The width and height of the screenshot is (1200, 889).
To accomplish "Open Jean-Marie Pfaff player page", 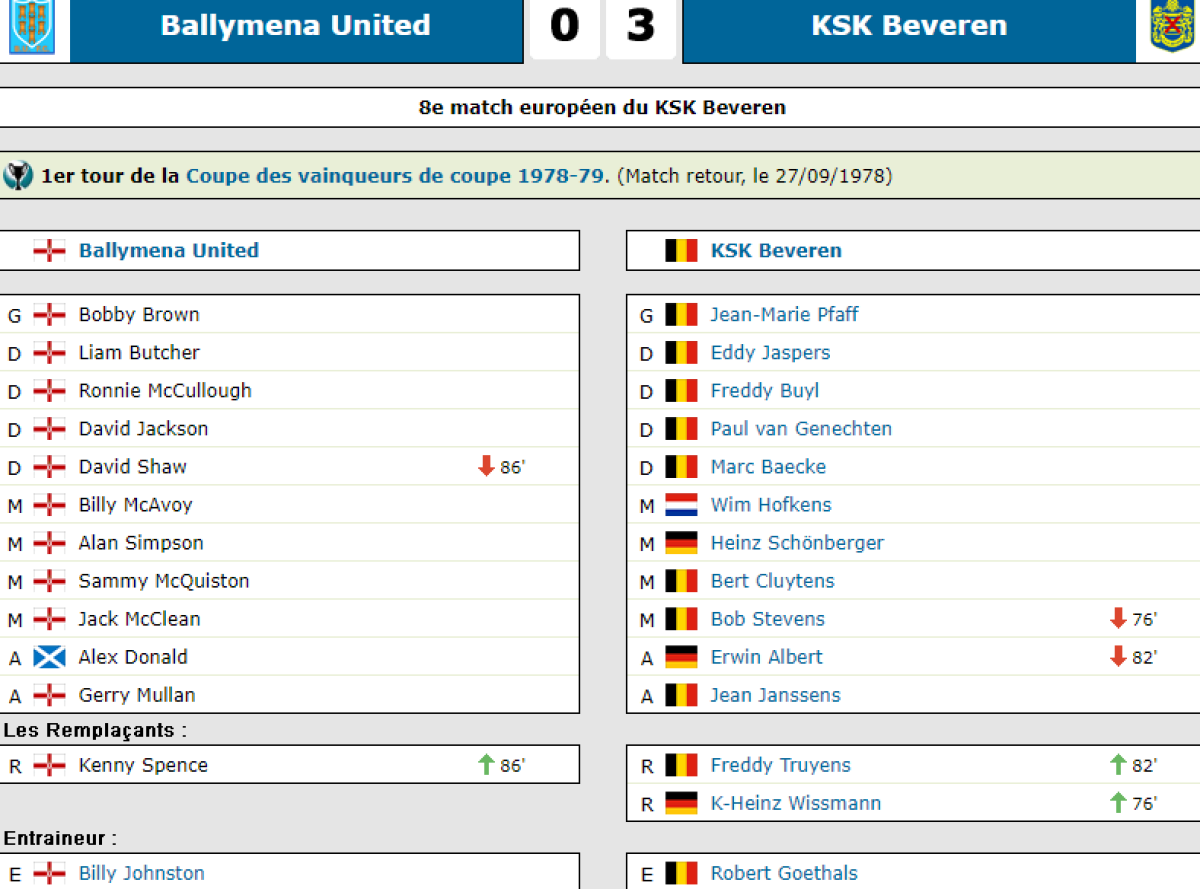I will tap(784, 315).
